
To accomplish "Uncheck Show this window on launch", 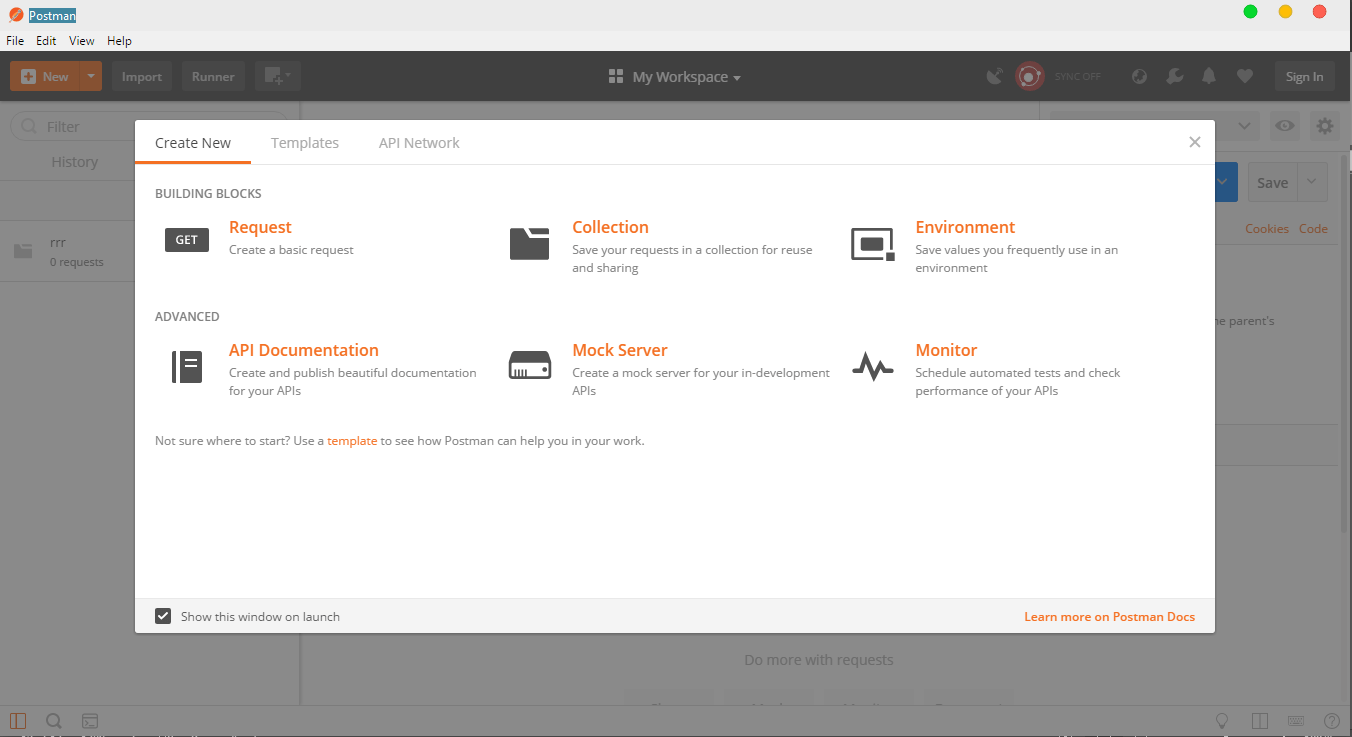I will (x=163, y=616).
